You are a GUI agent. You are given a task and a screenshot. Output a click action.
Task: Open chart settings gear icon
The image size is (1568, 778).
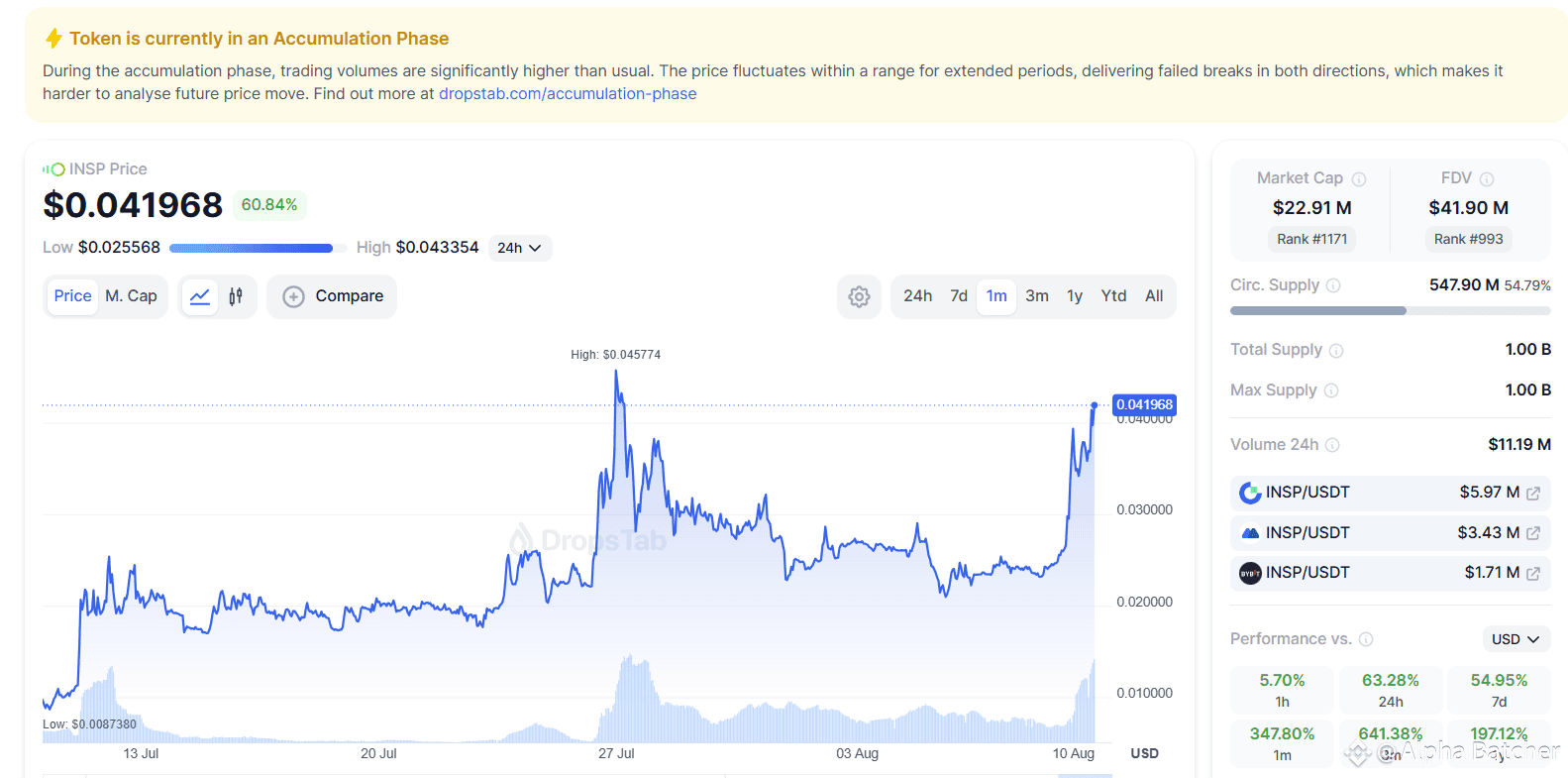(859, 296)
